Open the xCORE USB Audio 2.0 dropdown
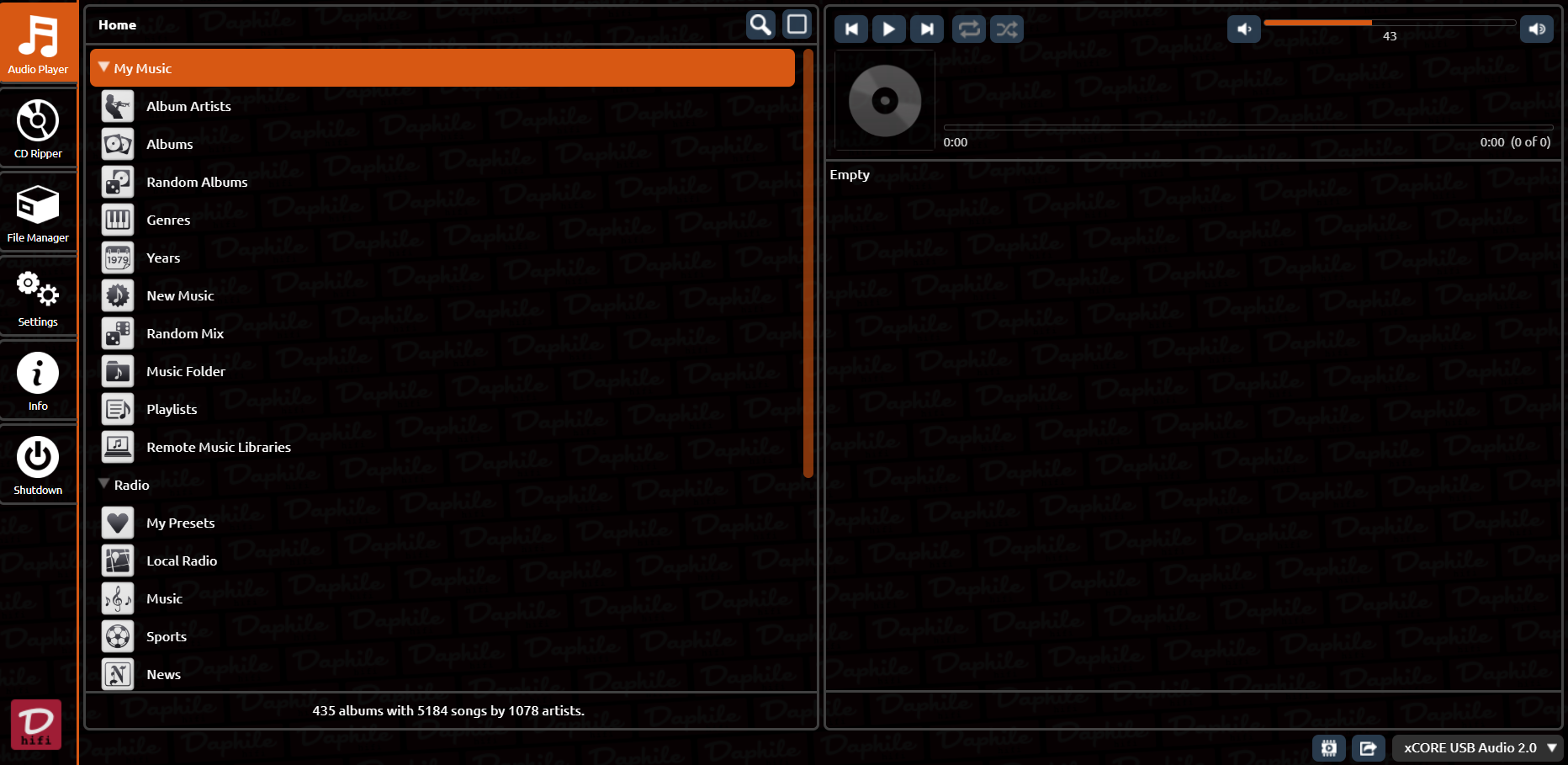Screen dimensions: 1568x765 coord(1477,747)
